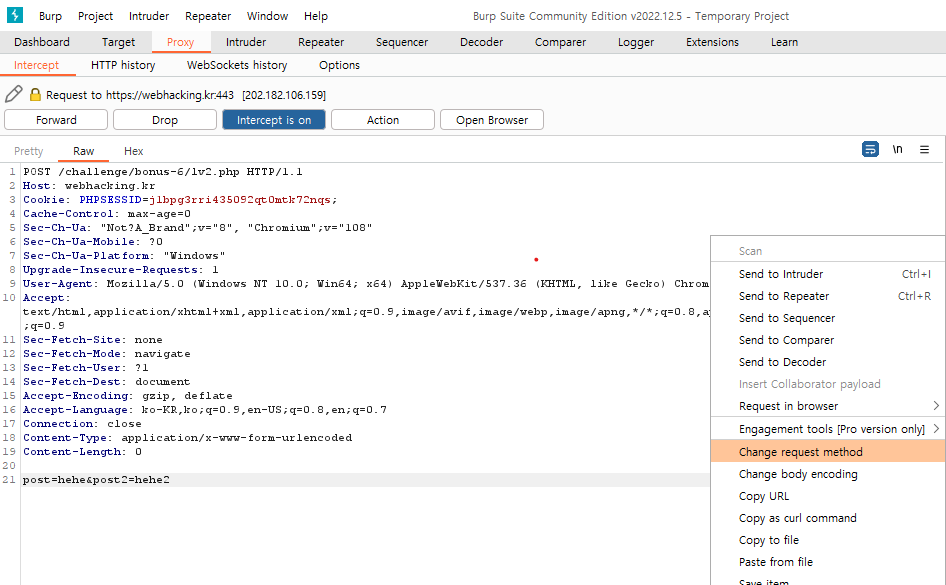The height and width of the screenshot is (585, 946).
Task: Select Paste from file
Action: point(828,562)
